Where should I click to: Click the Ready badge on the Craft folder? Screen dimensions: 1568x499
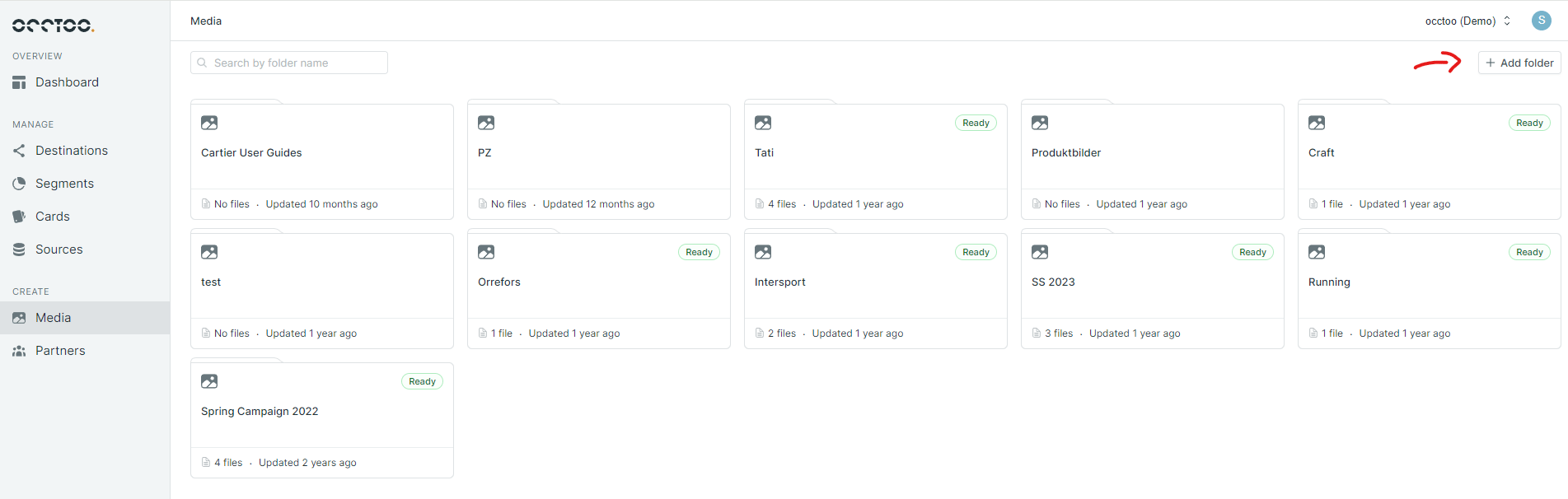pyautogui.click(x=1529, y=123)
